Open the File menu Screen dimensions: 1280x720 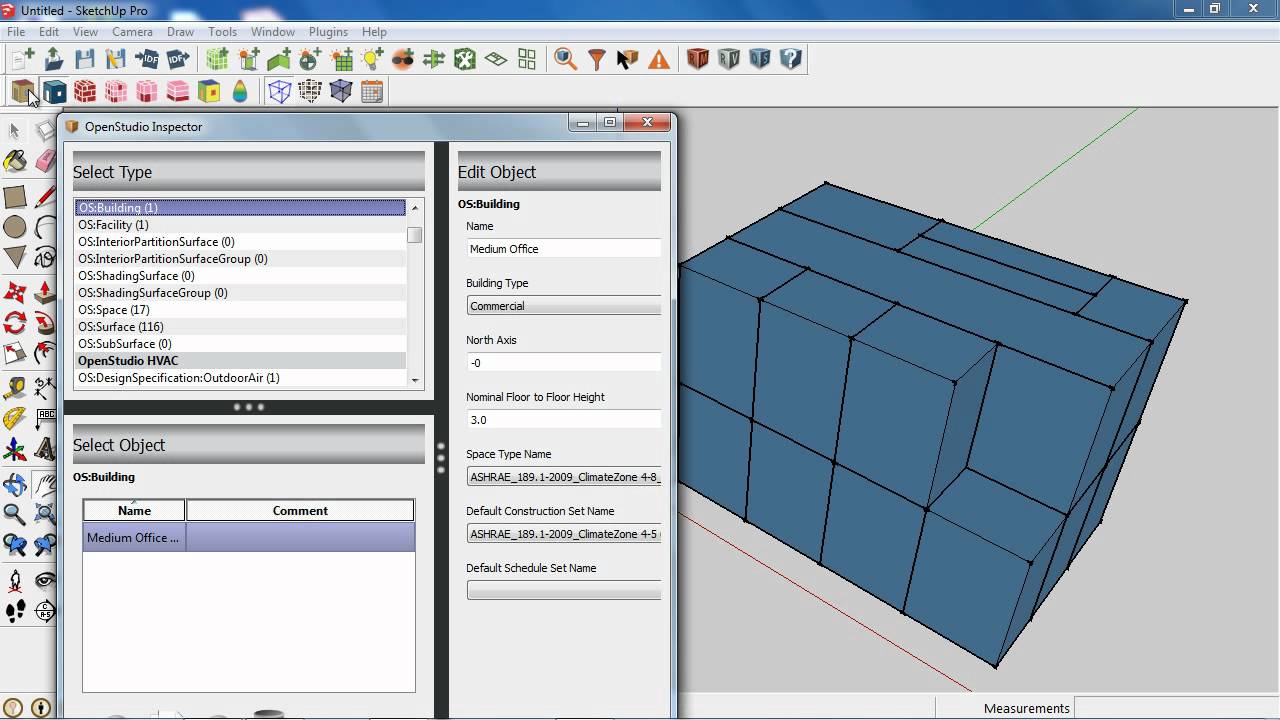click(16, 32)
